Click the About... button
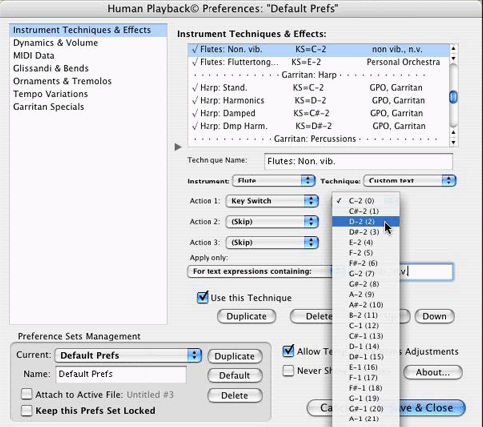483x427 pixels. 433,372
